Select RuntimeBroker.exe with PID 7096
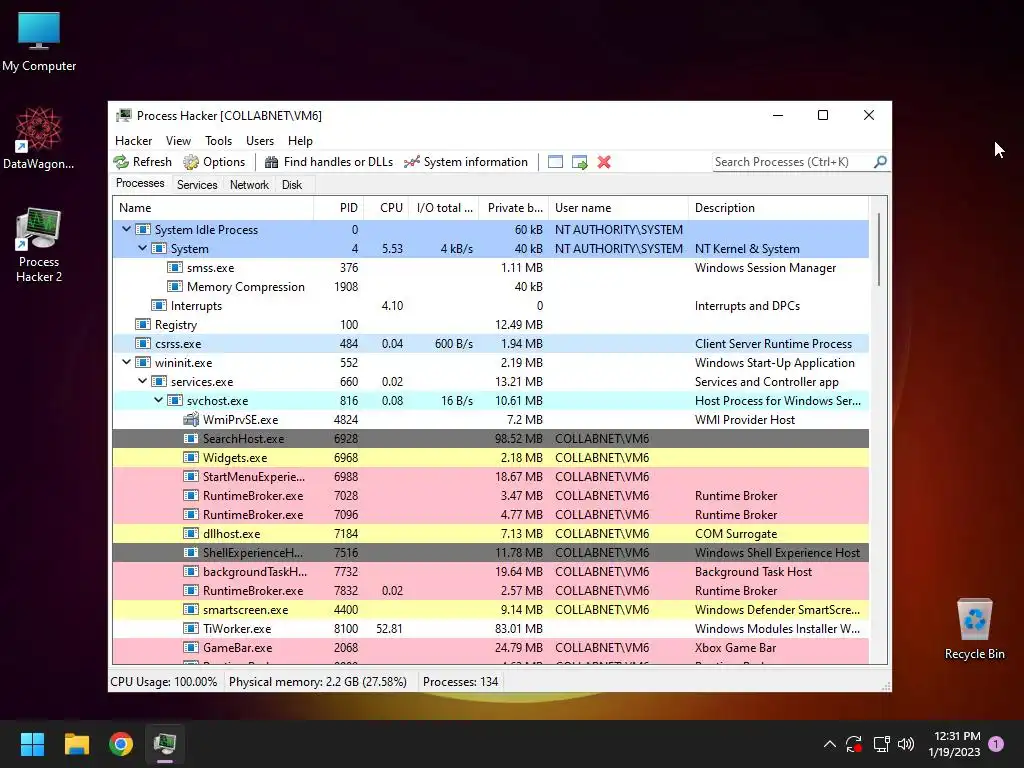Viewport: 1024px width, 768px height. pyautogui.click(x=490, y=515)
